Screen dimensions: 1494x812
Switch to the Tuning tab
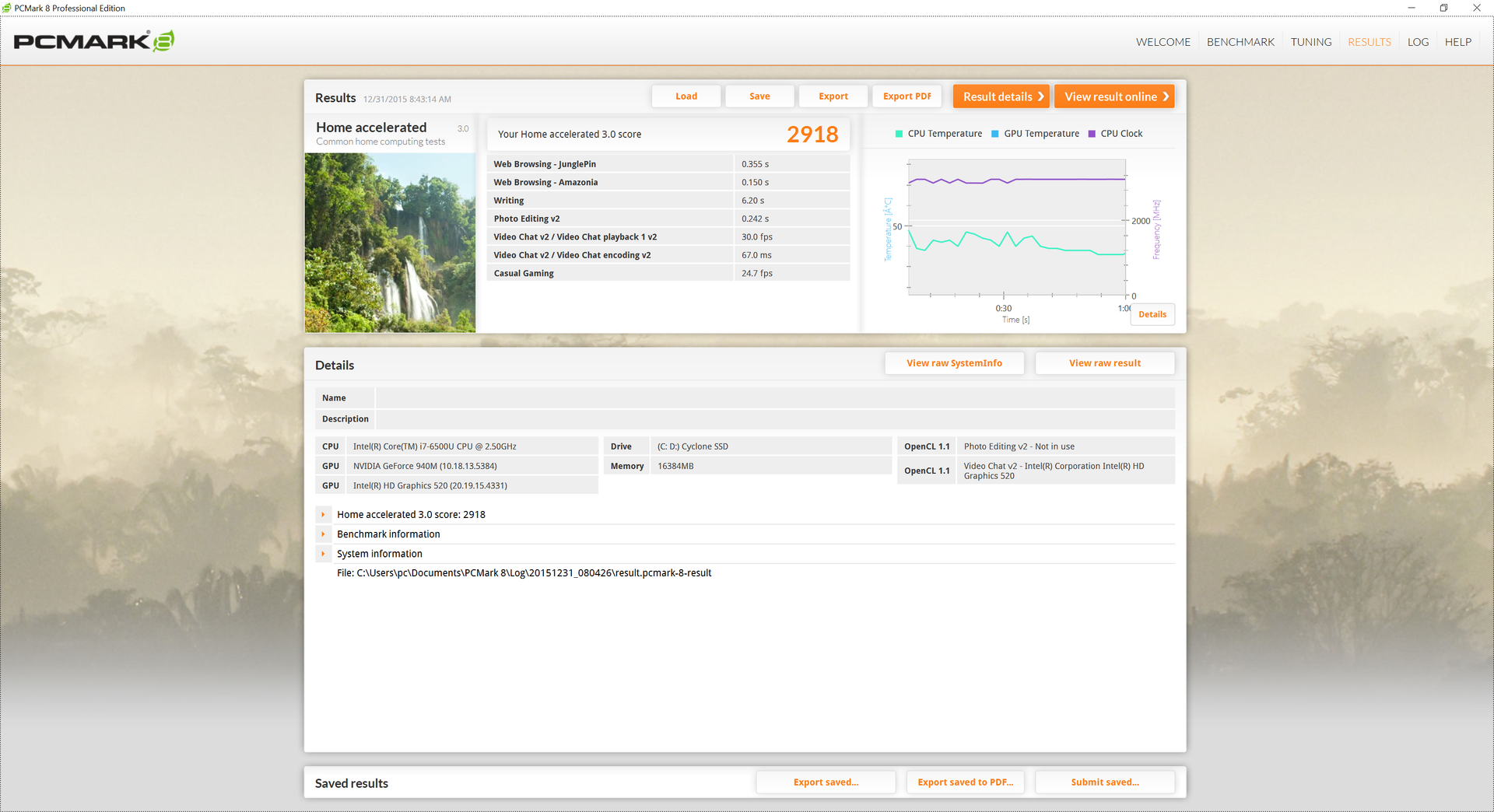[x=1311, y=42]
